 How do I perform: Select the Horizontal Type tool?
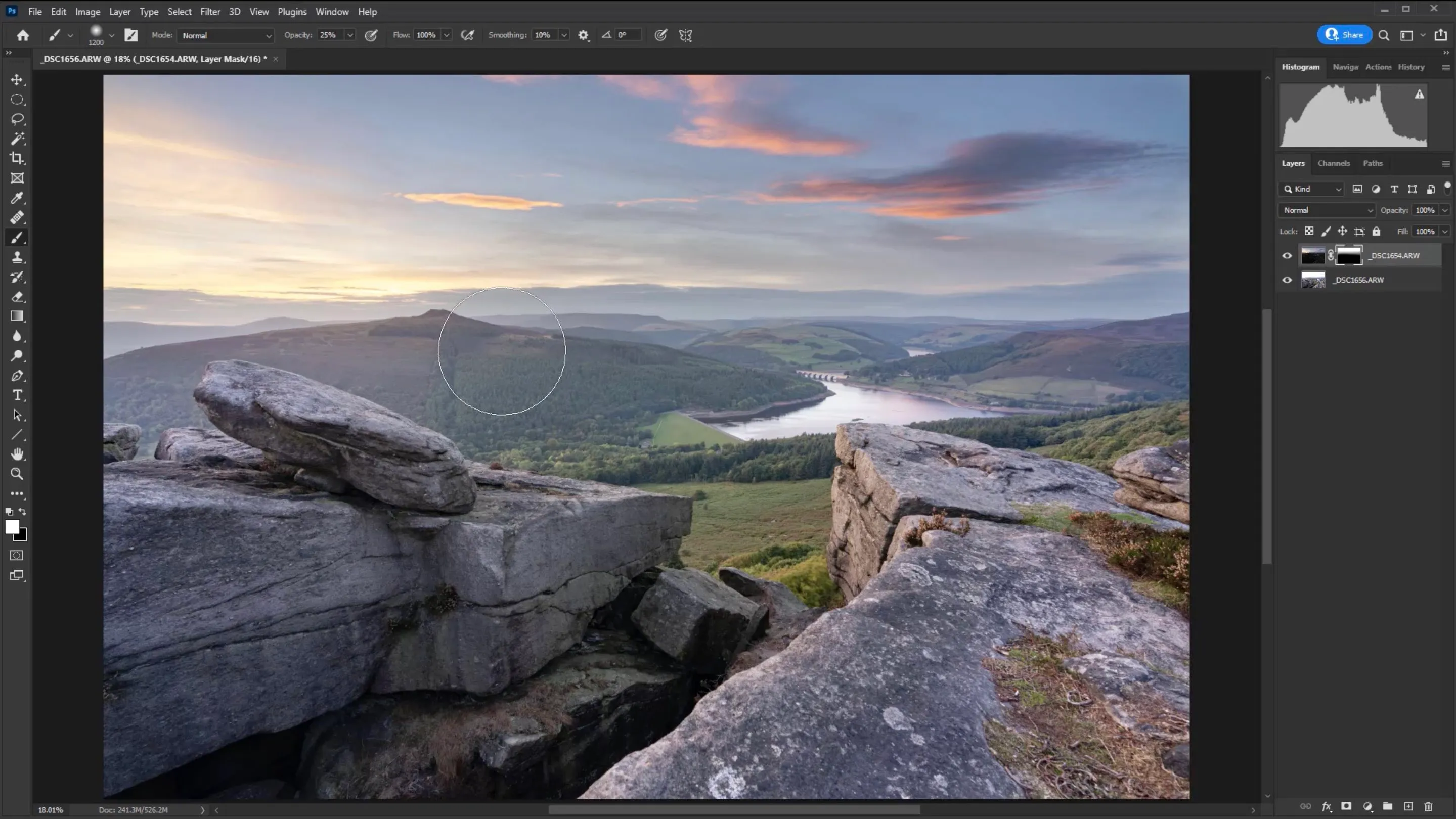[17, 395]
